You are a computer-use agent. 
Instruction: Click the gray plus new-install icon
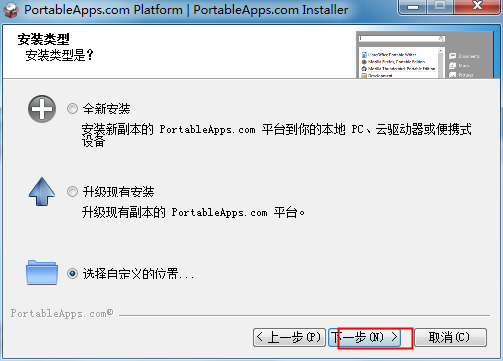[x=42, y=109]
